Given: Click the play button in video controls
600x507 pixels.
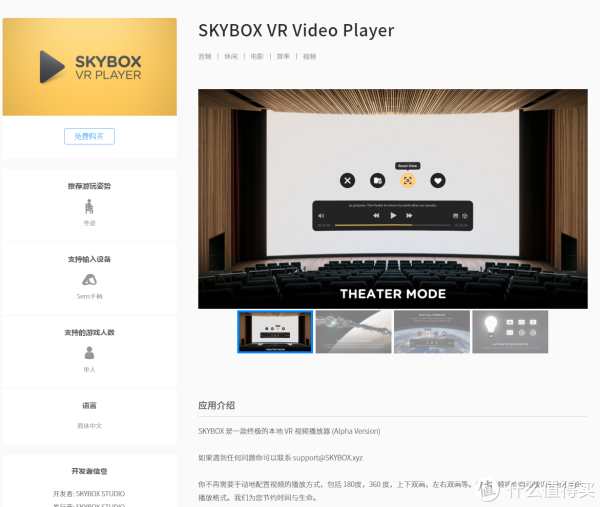Looking at the screenshot, I should tap(393, 215).
